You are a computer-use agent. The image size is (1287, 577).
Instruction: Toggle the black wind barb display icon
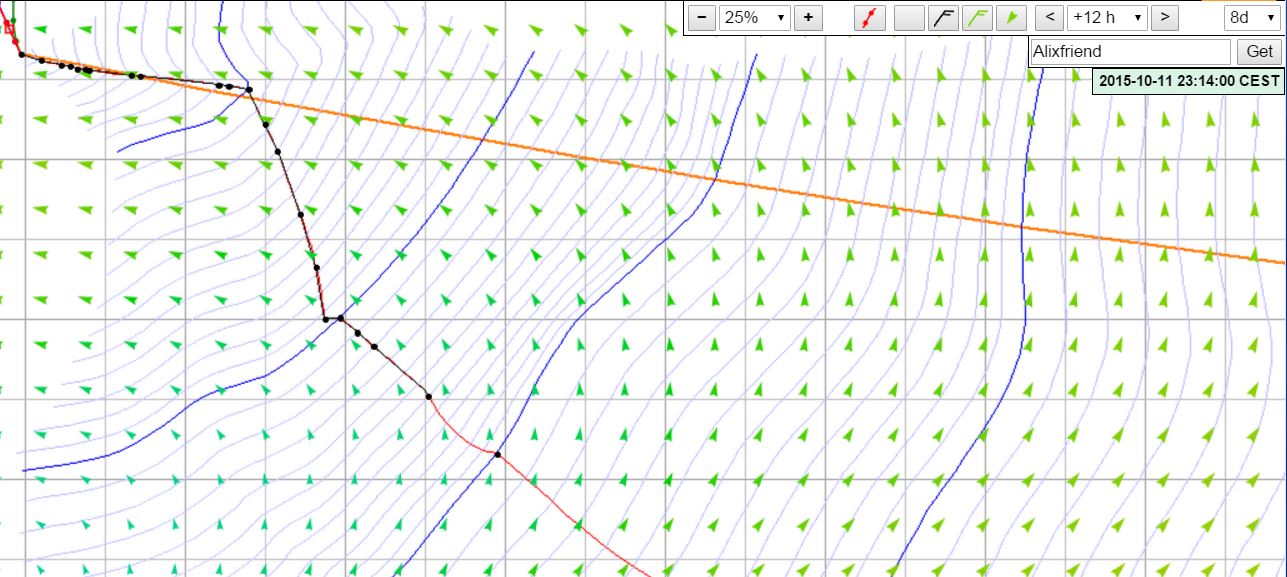tap(943, 17)
